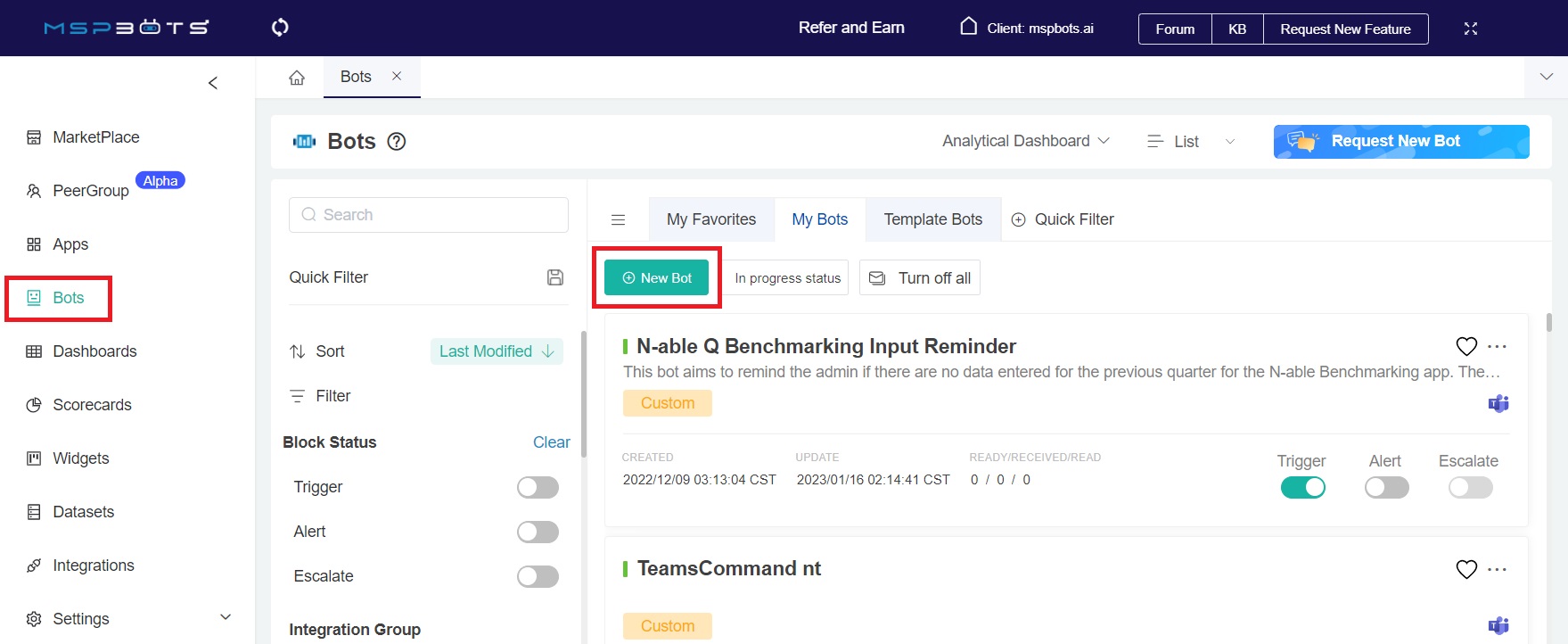Open more options for TeamsCommand nt bot
Viewport: 1568px width, 644px height.
(1498, 569)
